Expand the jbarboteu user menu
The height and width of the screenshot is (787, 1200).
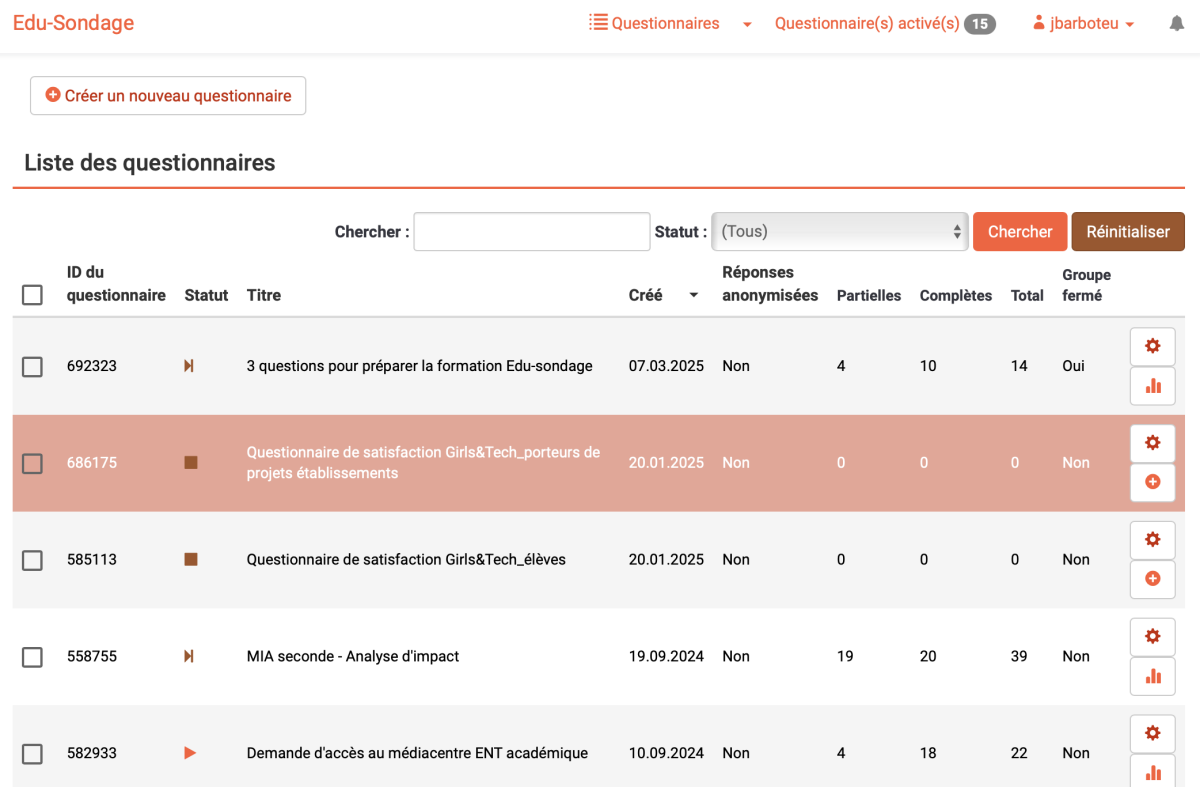click(1083, 24)
